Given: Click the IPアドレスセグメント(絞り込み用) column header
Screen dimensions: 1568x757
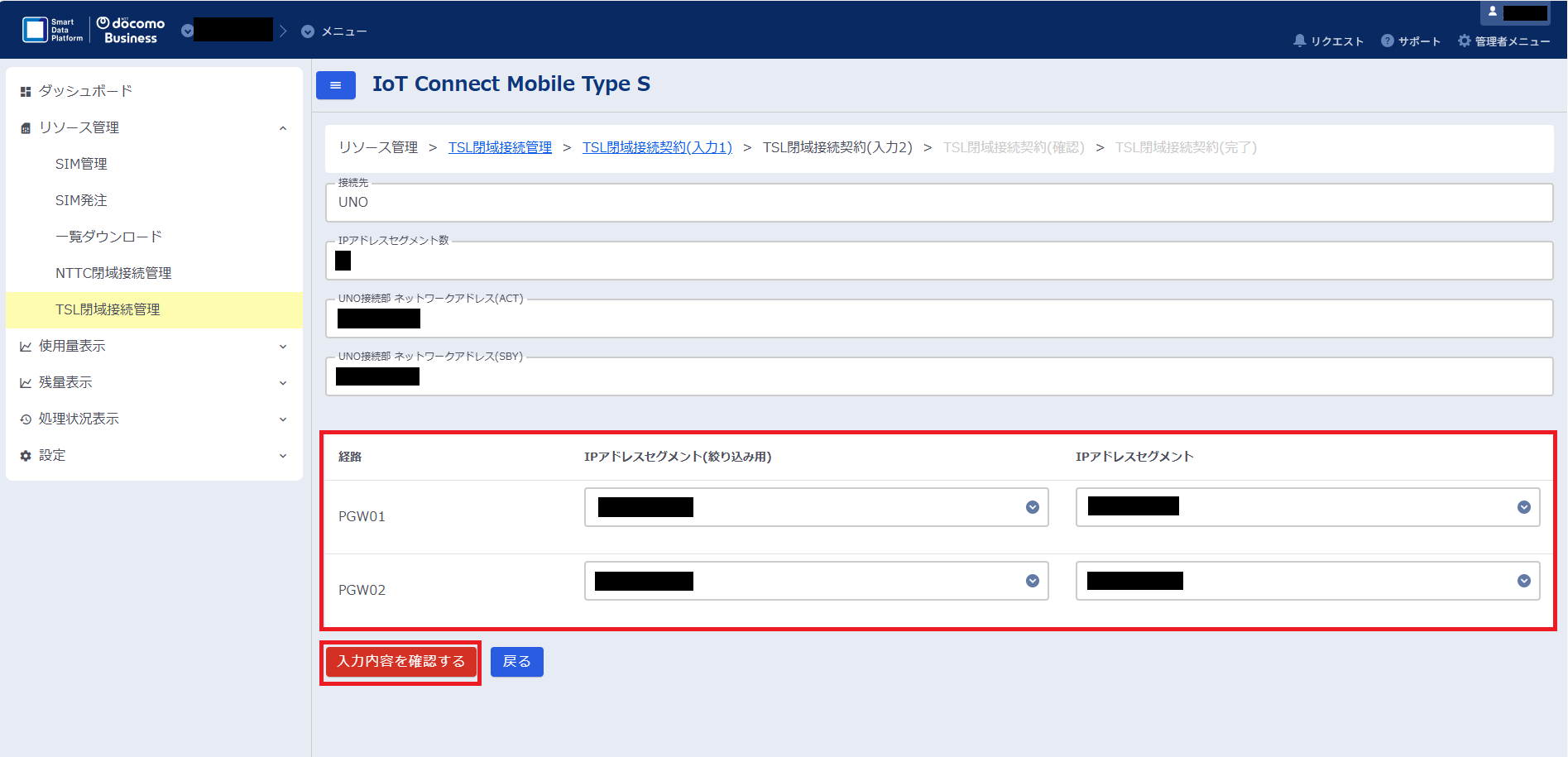Looking at the screenshot, I should 678,457.
